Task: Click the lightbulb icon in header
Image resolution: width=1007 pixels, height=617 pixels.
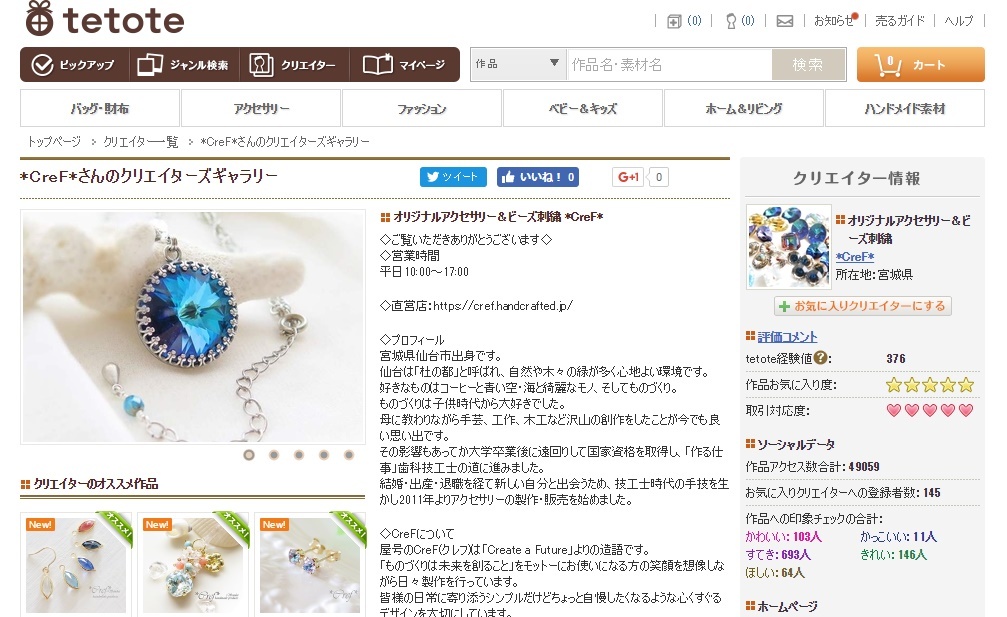Action: pyautogui.click(x=731, y=21)
